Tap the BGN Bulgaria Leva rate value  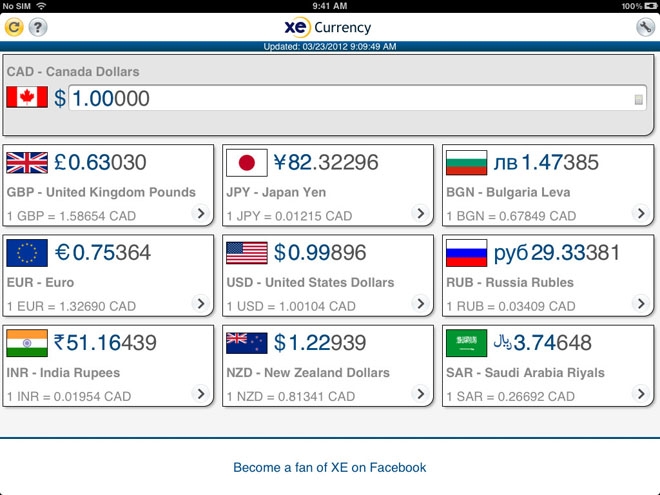[545, 162]
